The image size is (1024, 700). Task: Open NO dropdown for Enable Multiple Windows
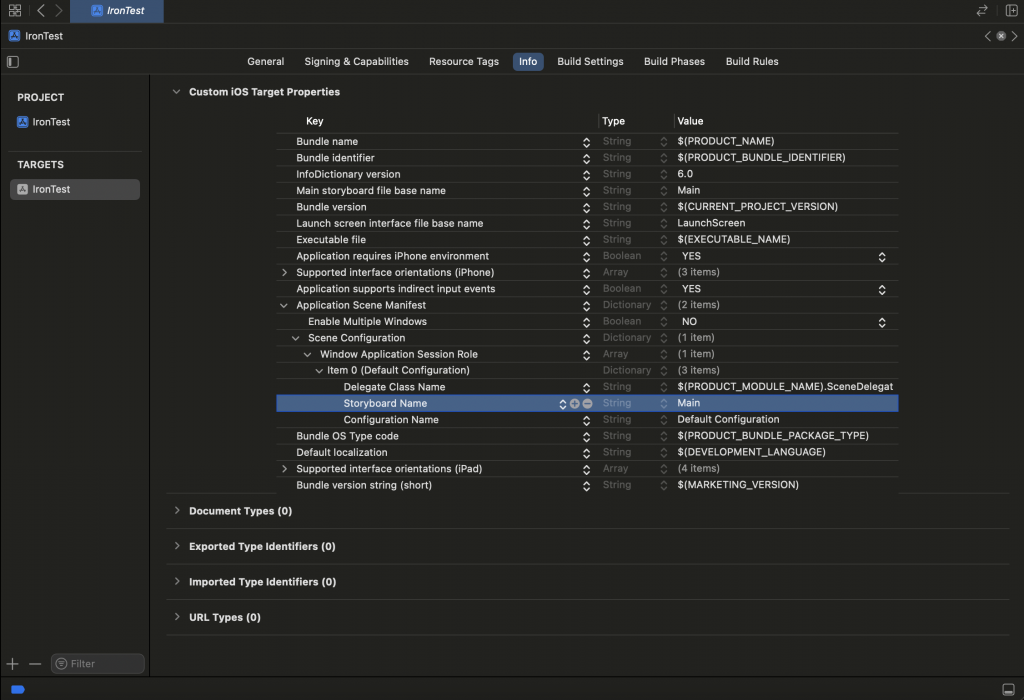tap(882, 322)
